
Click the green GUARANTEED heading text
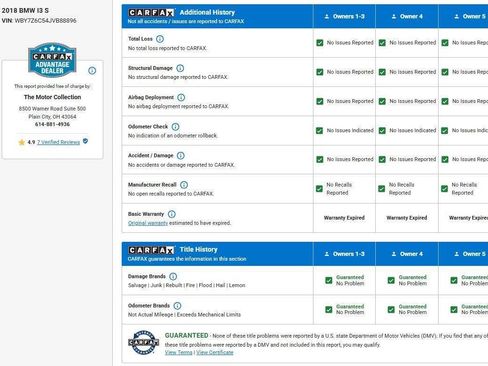186,335
